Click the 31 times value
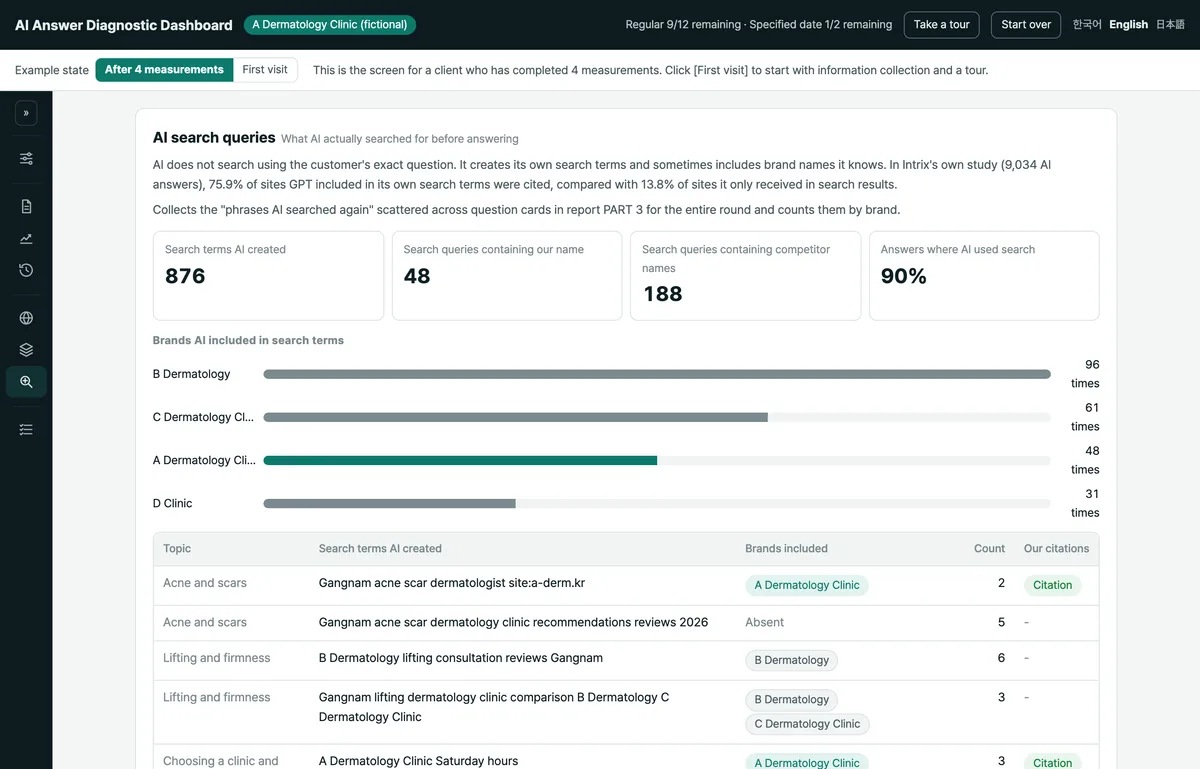 click(1085, 503)
